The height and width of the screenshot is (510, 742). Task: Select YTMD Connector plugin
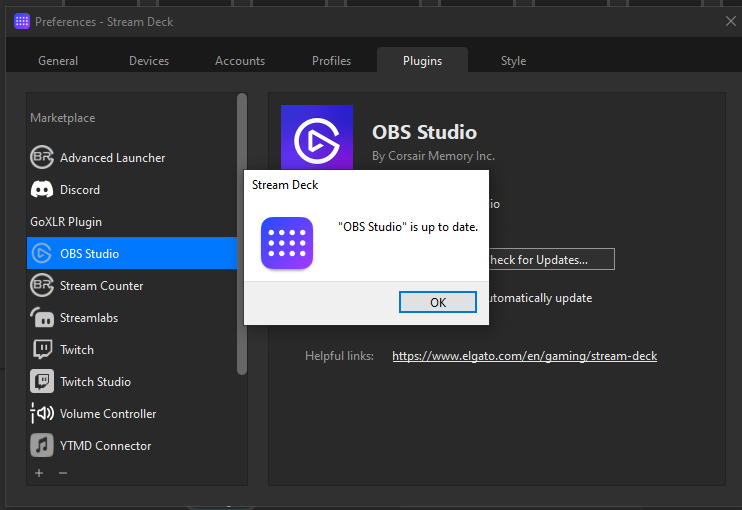(132, 445)
